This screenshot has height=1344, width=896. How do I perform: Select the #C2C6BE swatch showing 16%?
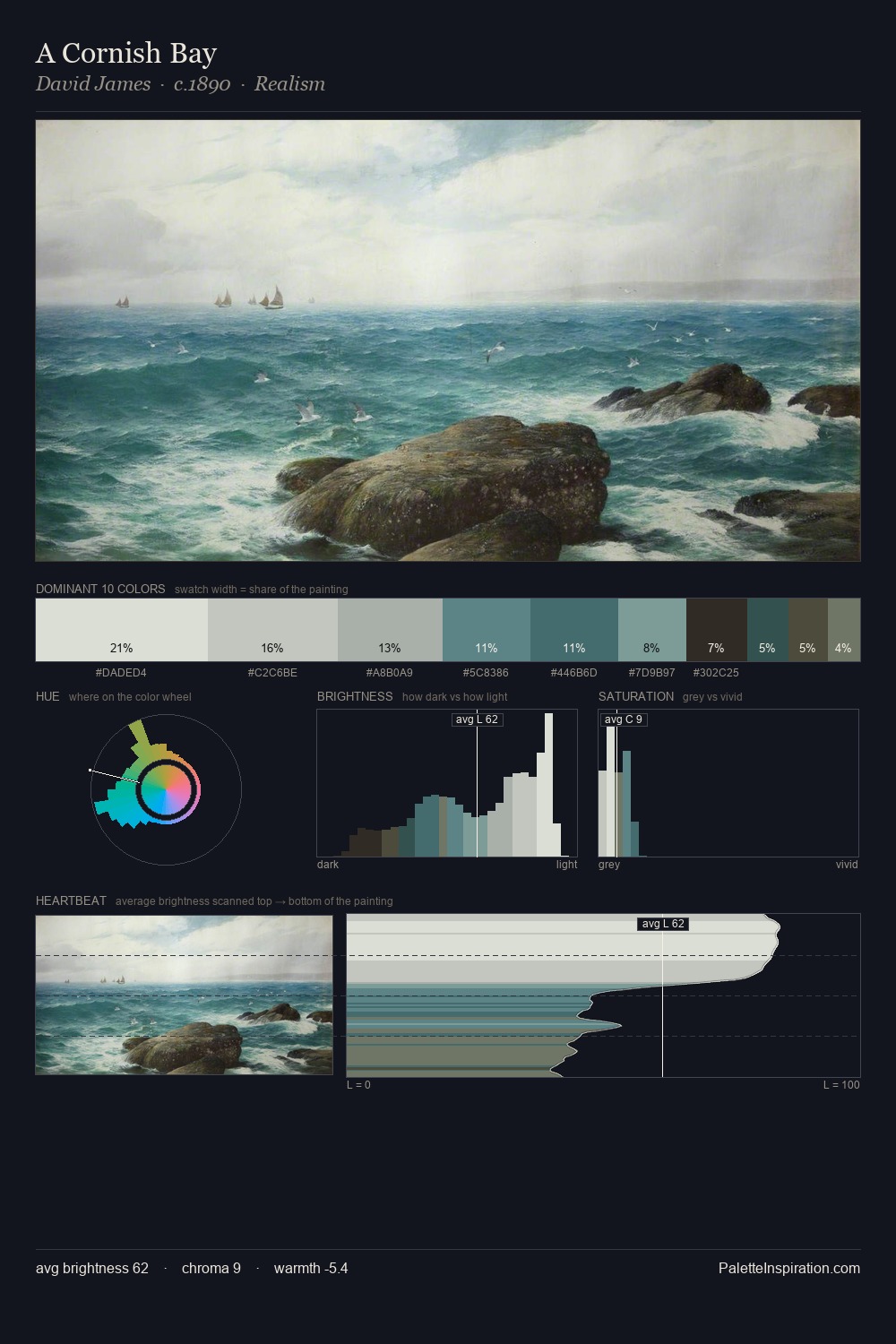pos(272,630)
